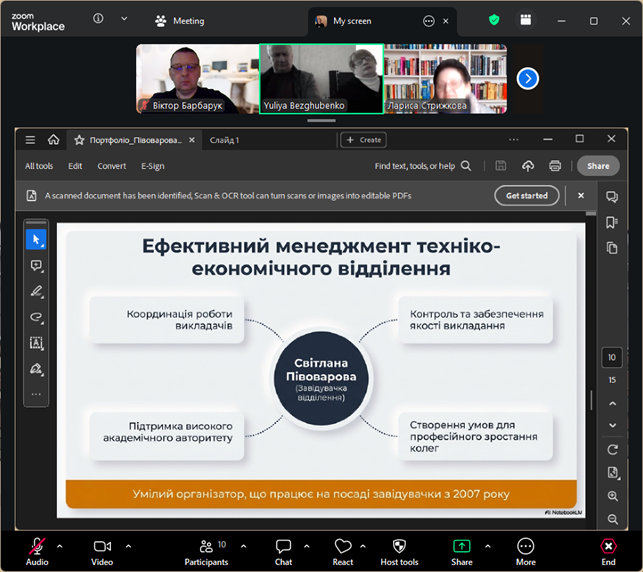Image resolution: width=643 pixels, height=572 pixels.
Task: Choose the Highlight pen tool
Action: [36, 291]
